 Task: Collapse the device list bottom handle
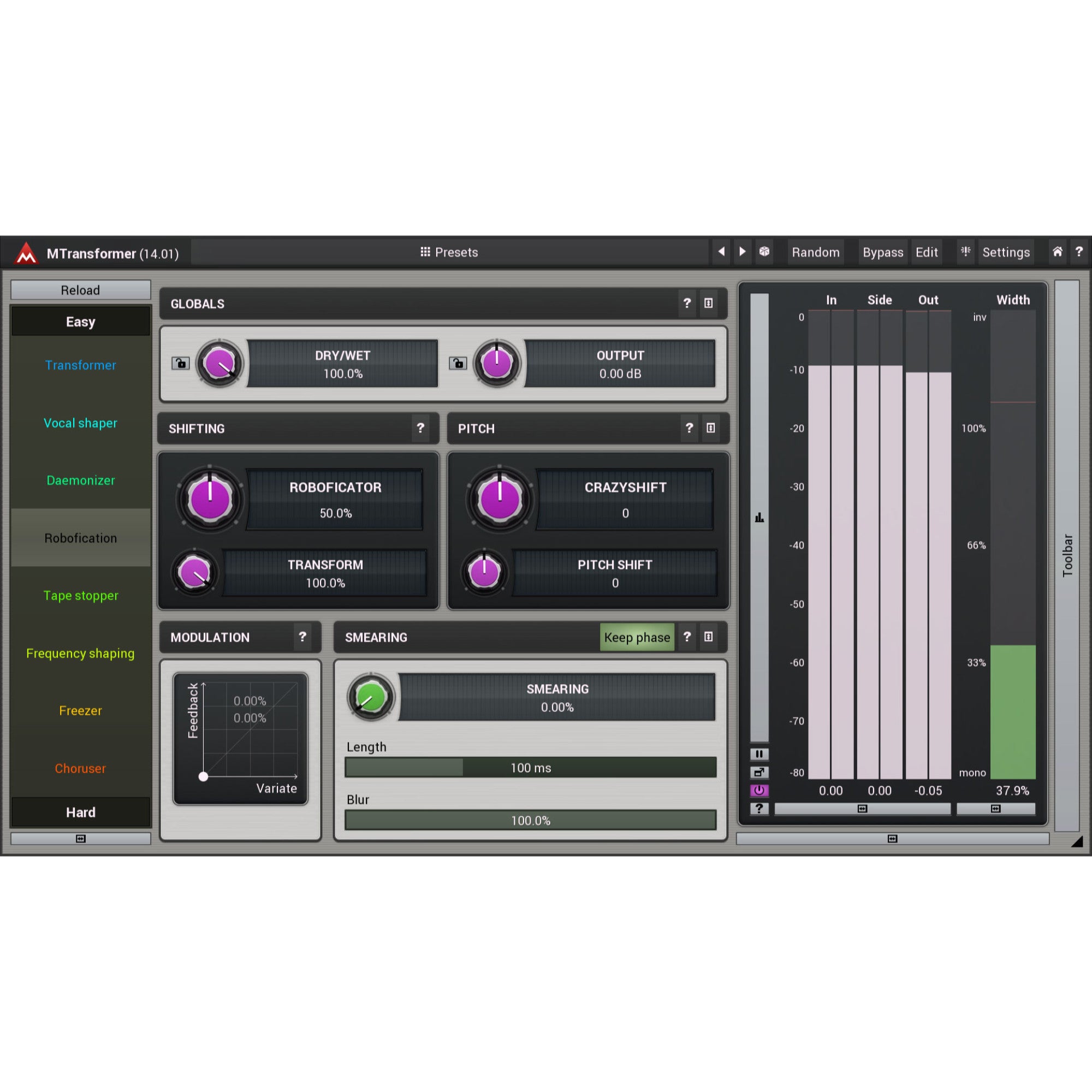pyautogui.click(x=81, y=839)
